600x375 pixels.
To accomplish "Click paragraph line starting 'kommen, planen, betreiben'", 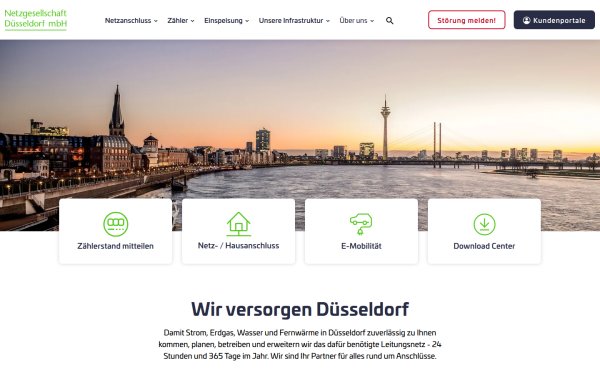I will click(300, 344).
